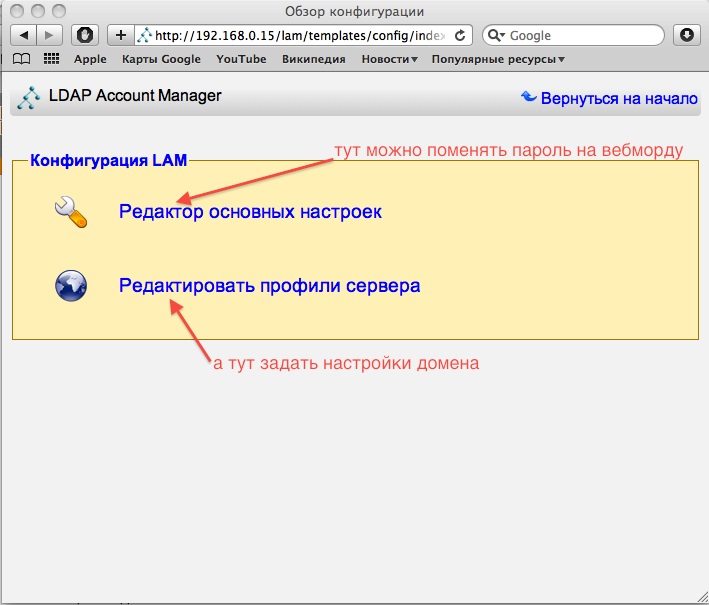Open Редактировать профили сервера link

click(x=269, y=286)
